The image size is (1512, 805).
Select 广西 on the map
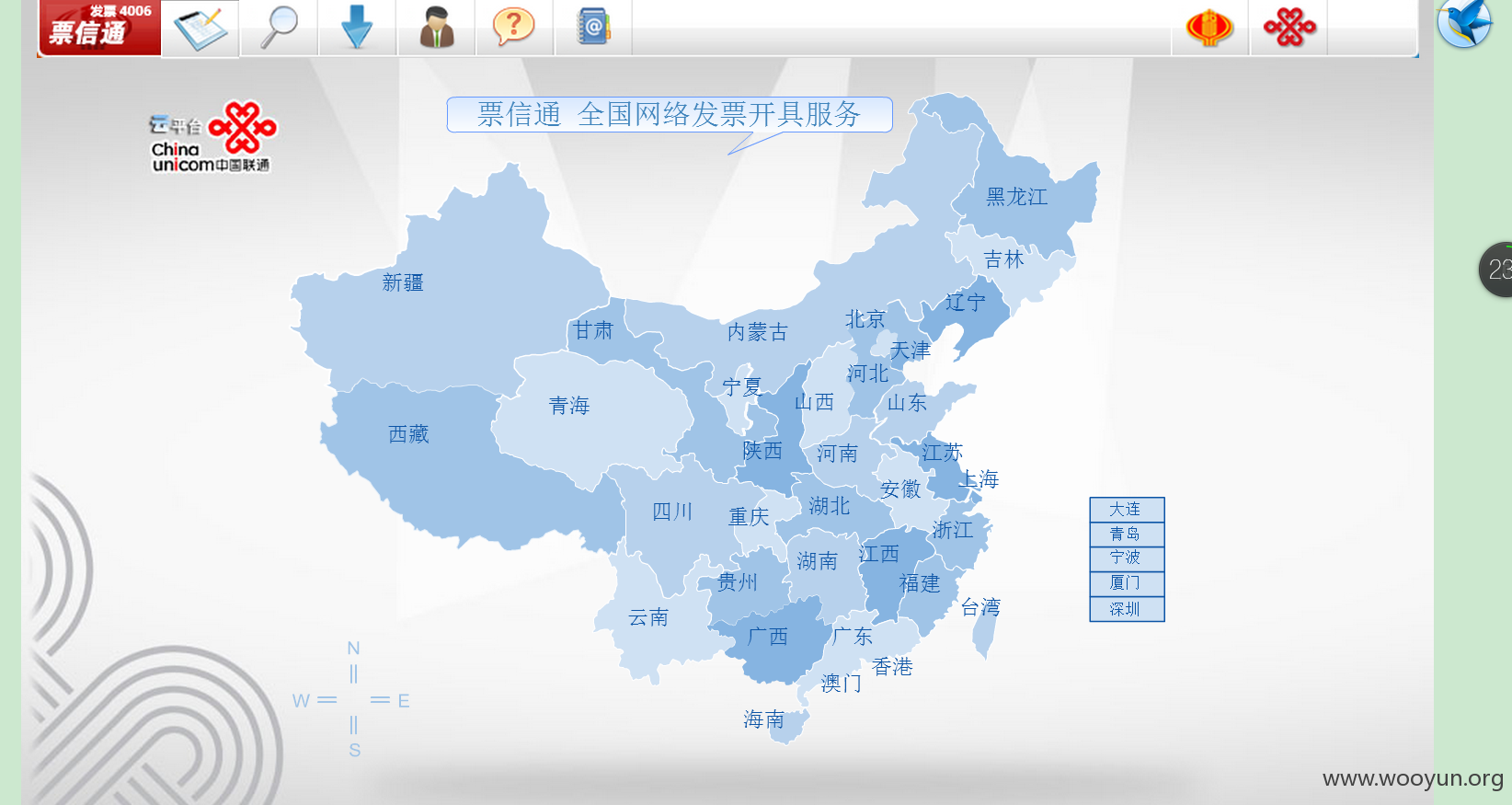(x=767, y=637)
